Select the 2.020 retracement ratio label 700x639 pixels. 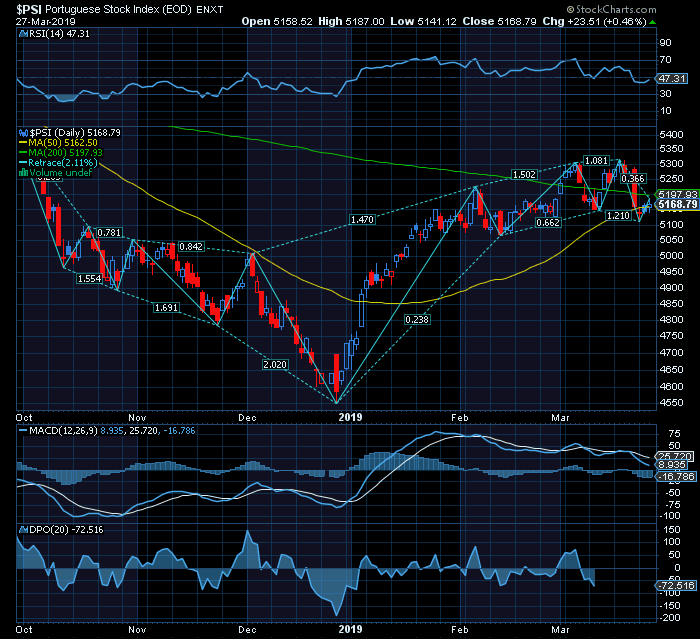273,365
